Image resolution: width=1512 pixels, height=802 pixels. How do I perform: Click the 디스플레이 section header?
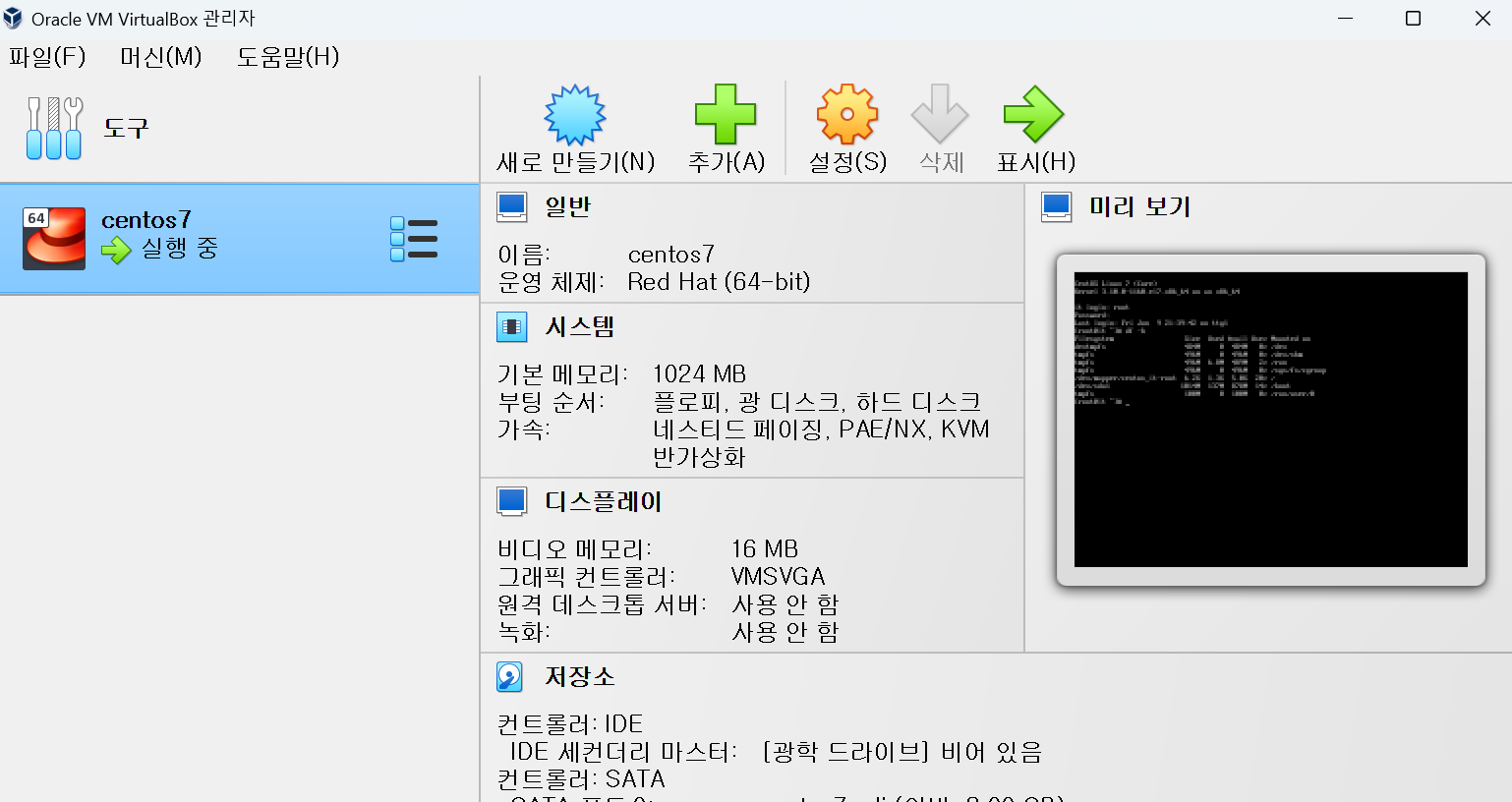603,501
